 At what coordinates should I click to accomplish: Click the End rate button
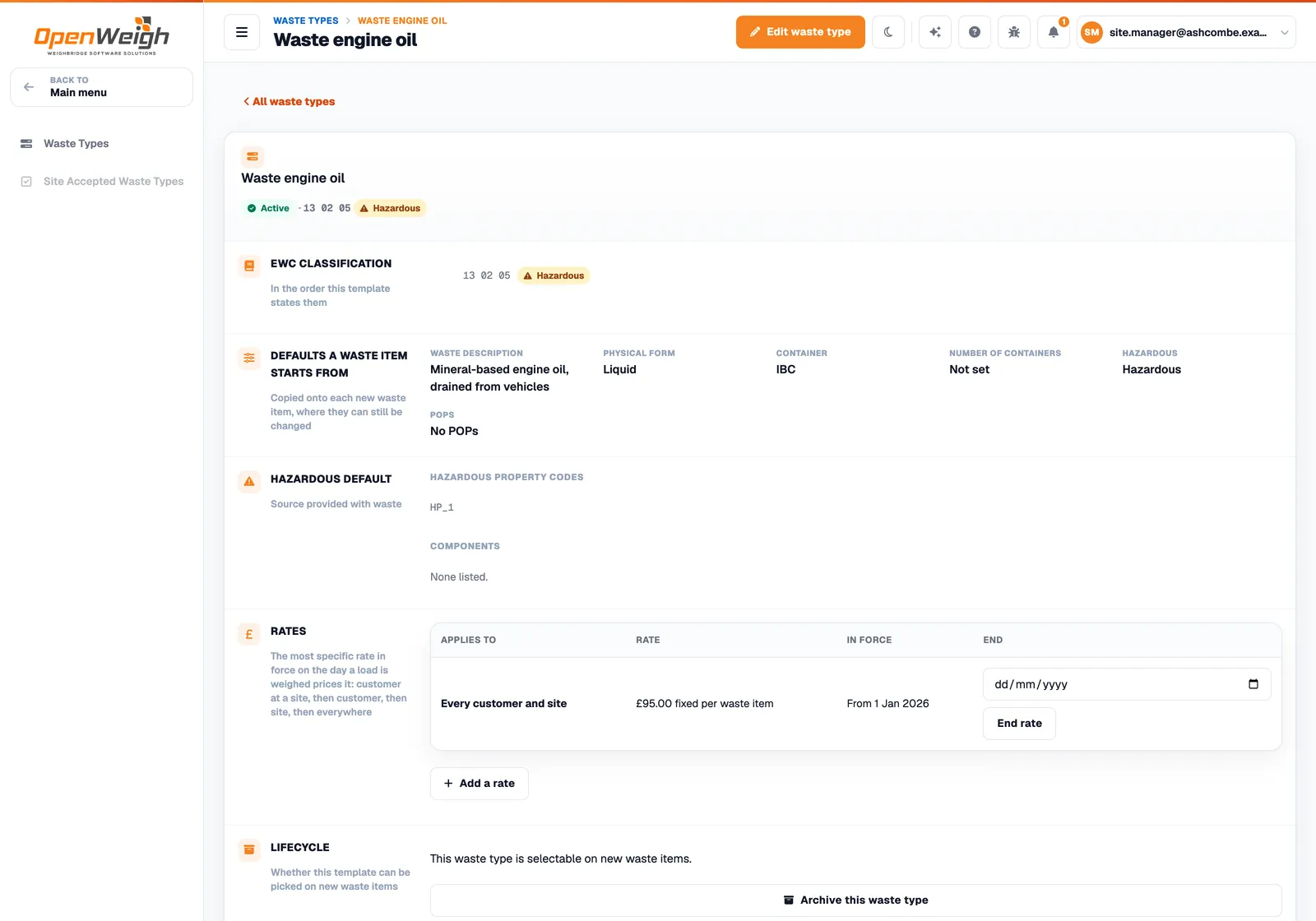coord(1019,724)
